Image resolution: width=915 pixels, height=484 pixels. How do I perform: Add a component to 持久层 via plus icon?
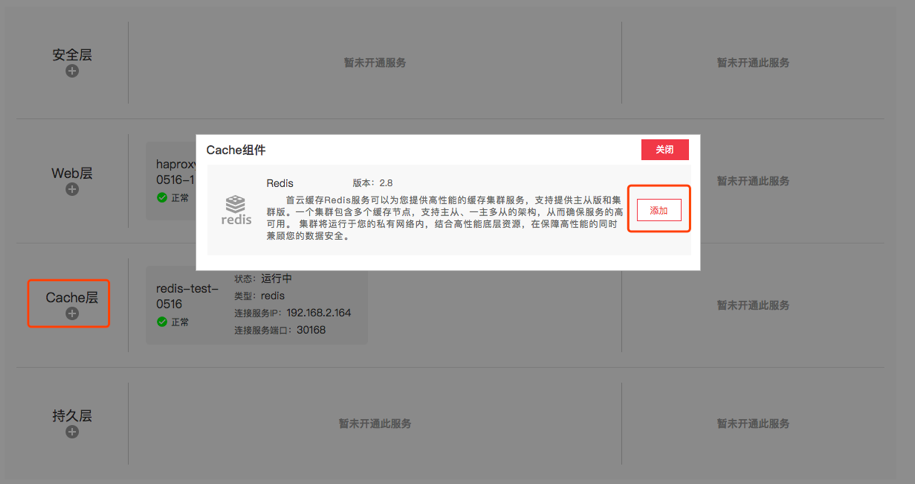72,432
